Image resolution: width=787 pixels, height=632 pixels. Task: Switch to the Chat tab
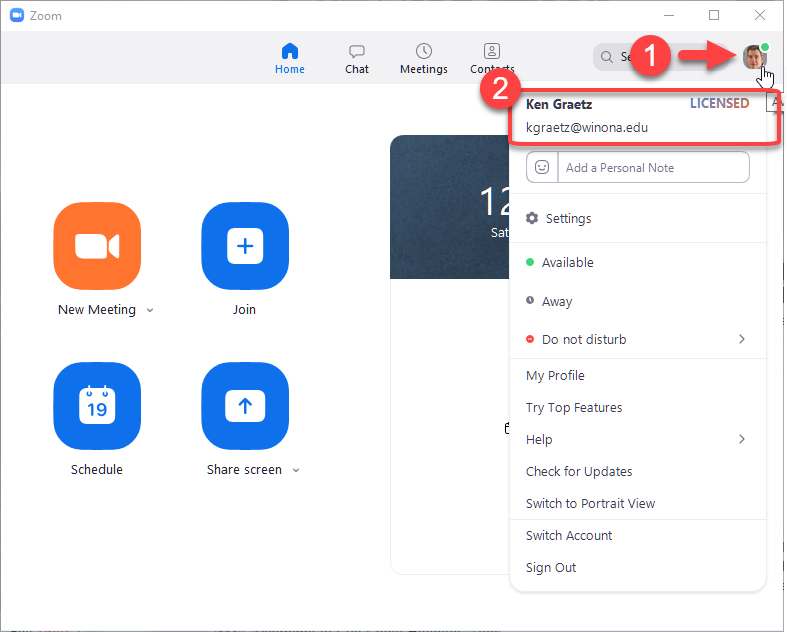[x=357, y=59]
